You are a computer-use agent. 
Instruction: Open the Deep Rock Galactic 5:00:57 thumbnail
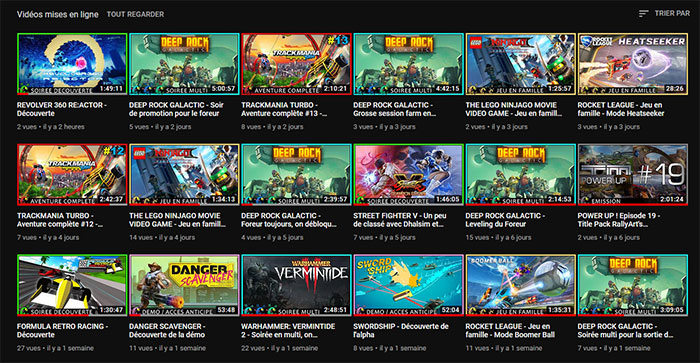(184, 64)
